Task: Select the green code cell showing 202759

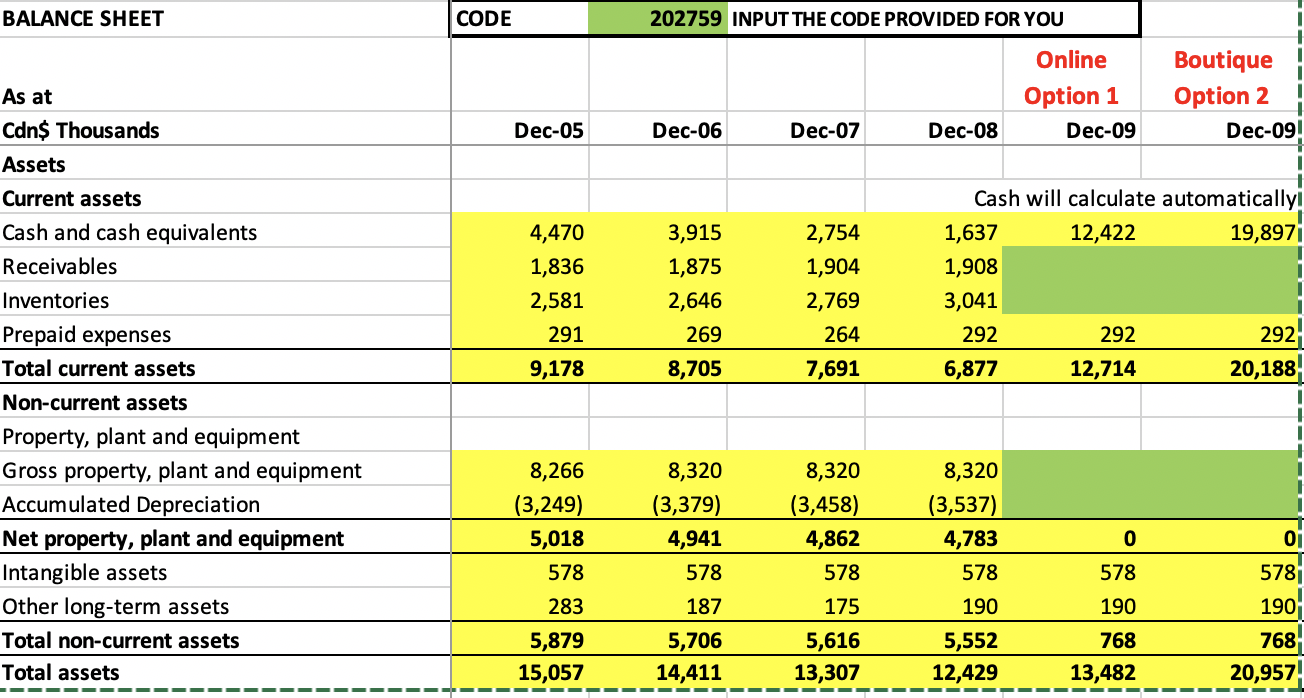Action: [x=660, y=18]
